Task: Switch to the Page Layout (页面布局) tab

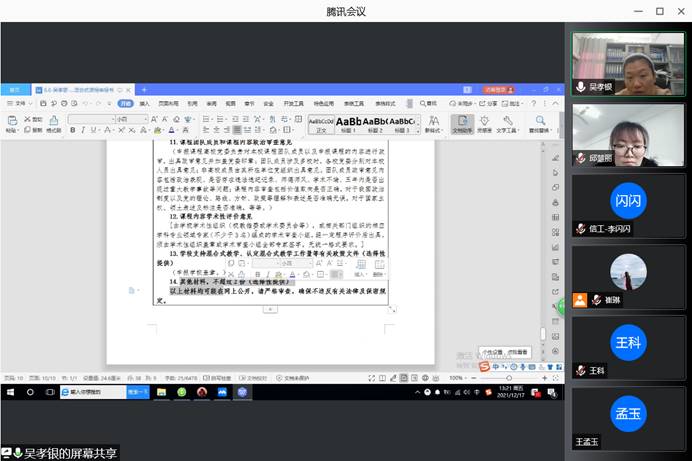Action: coord(166,102)
